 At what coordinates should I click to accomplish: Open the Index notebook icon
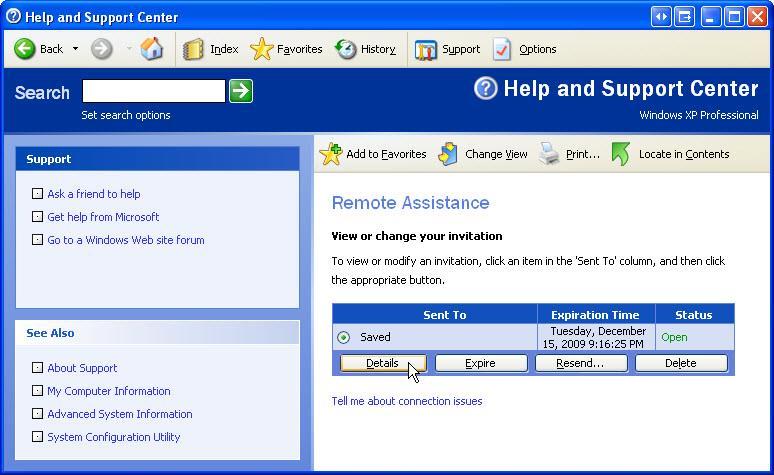coord(193,49)
